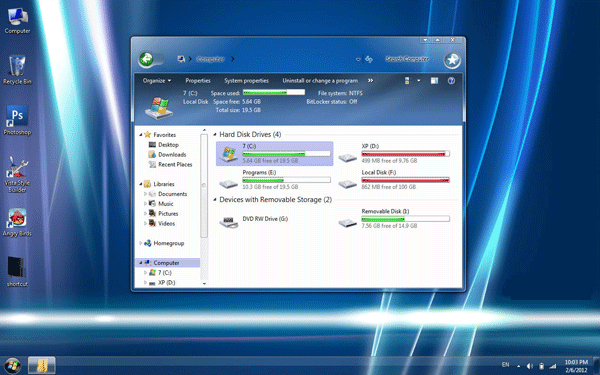
Task: Click the volume speaker tray icon
Action: click(x=530, y=366)
